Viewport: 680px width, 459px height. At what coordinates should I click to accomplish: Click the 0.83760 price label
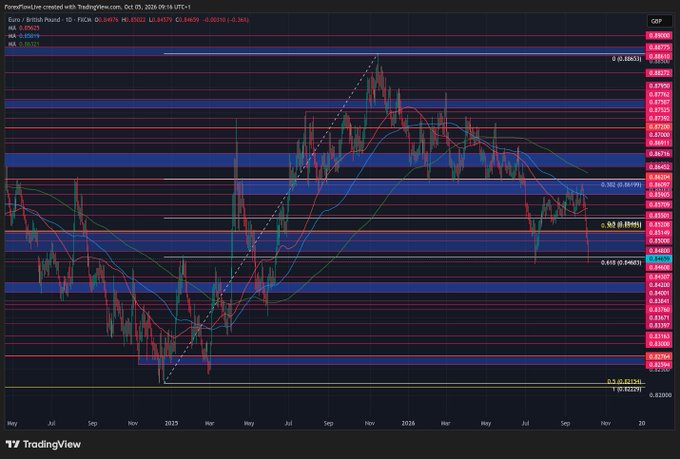coord(659,310)
